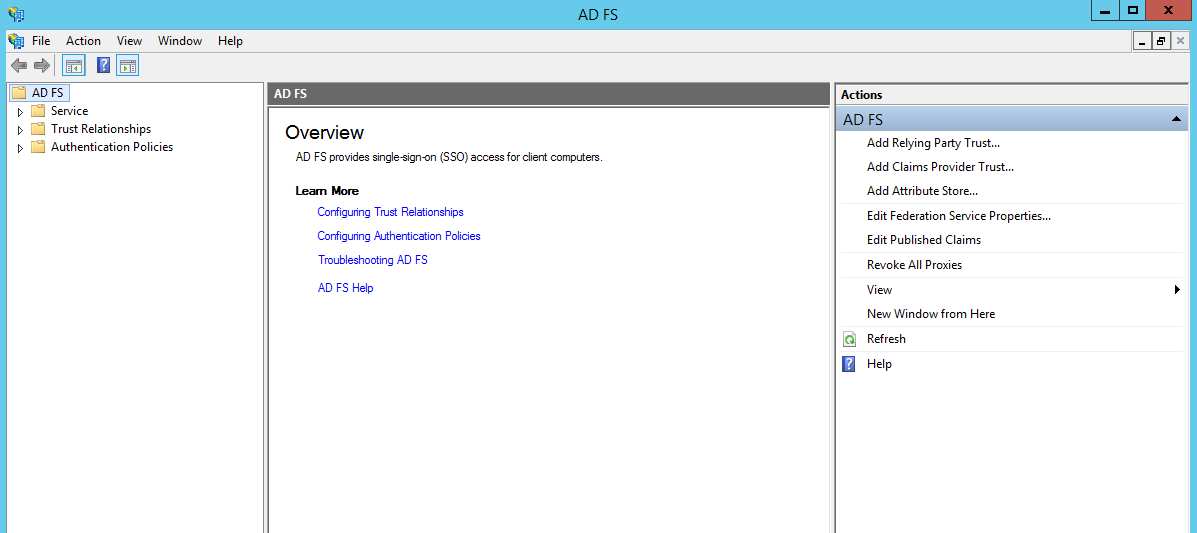
Task: Toggle the Show/Hide Console Tree icon
Action: tap(73, 66)
